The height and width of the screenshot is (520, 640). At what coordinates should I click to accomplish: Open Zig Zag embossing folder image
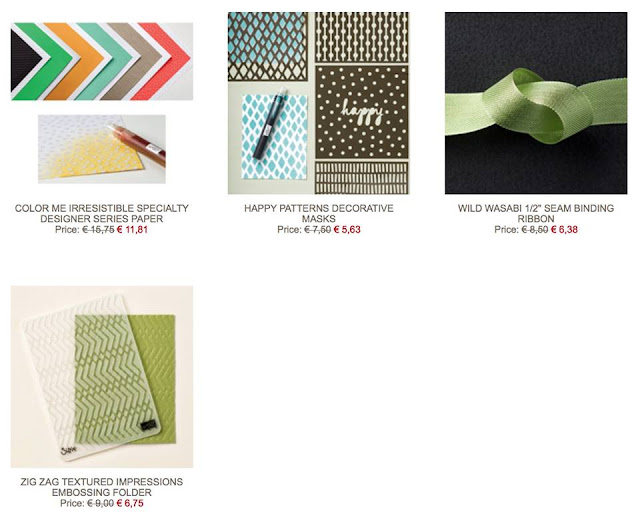coord(102,377)
